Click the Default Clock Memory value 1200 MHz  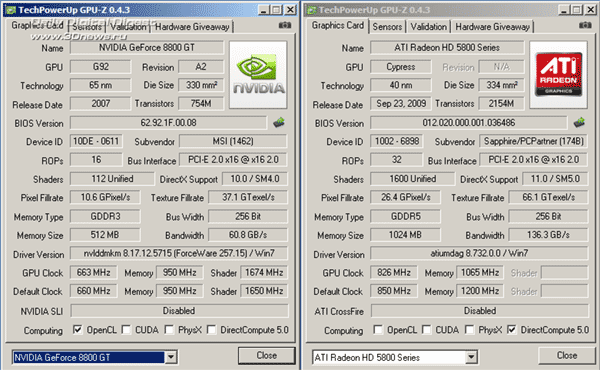pos(480,291)
